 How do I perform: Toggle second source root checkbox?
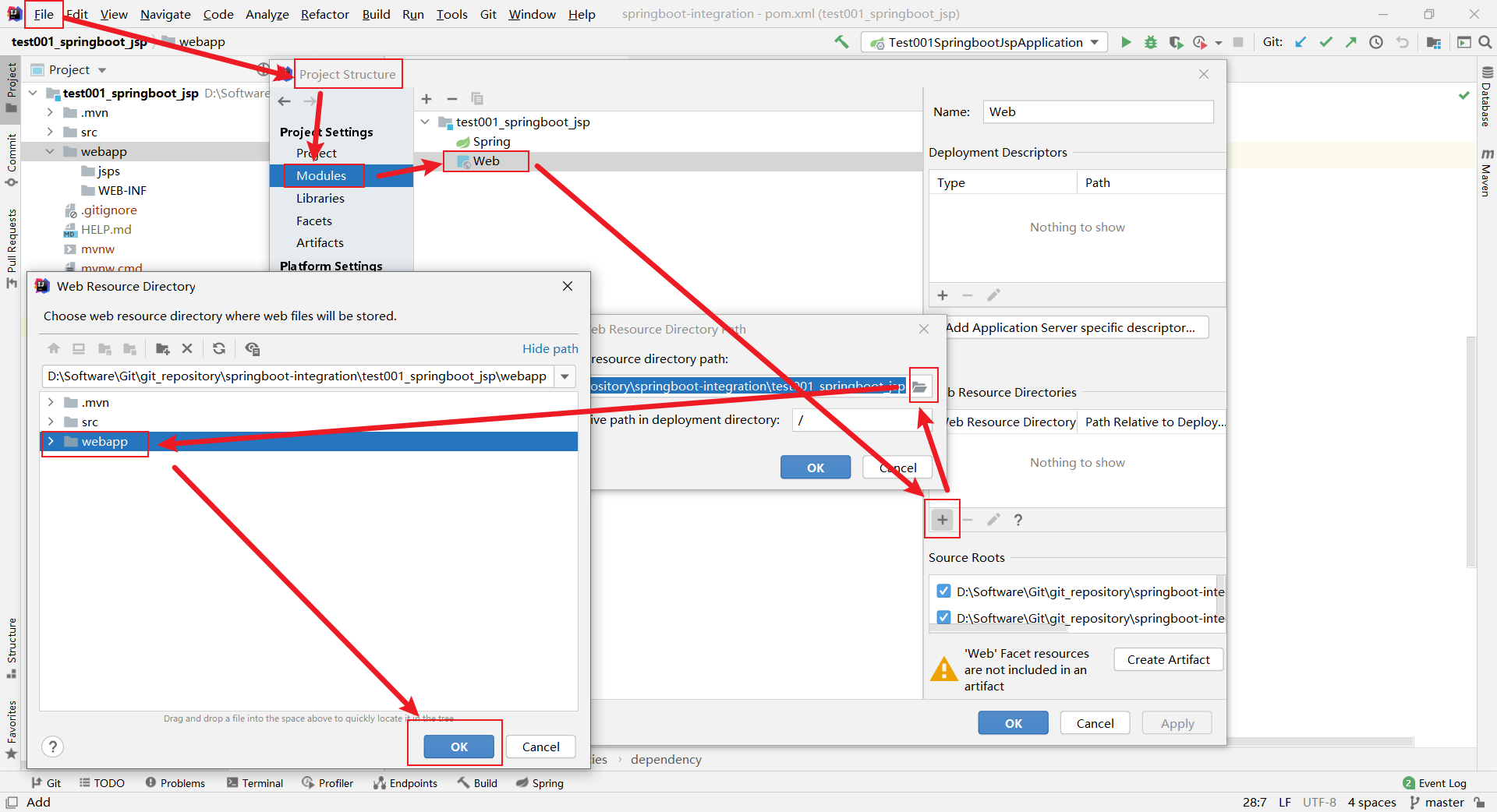(943, 617)
